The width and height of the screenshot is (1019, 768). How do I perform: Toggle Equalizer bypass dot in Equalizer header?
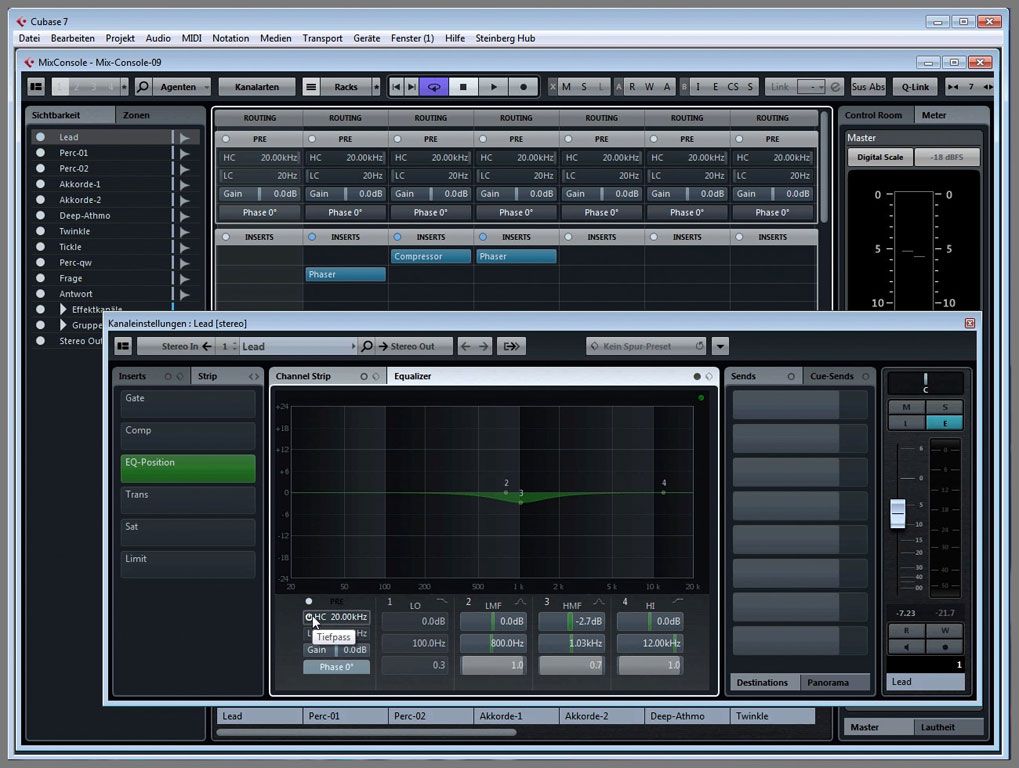(x=697, y=376)
